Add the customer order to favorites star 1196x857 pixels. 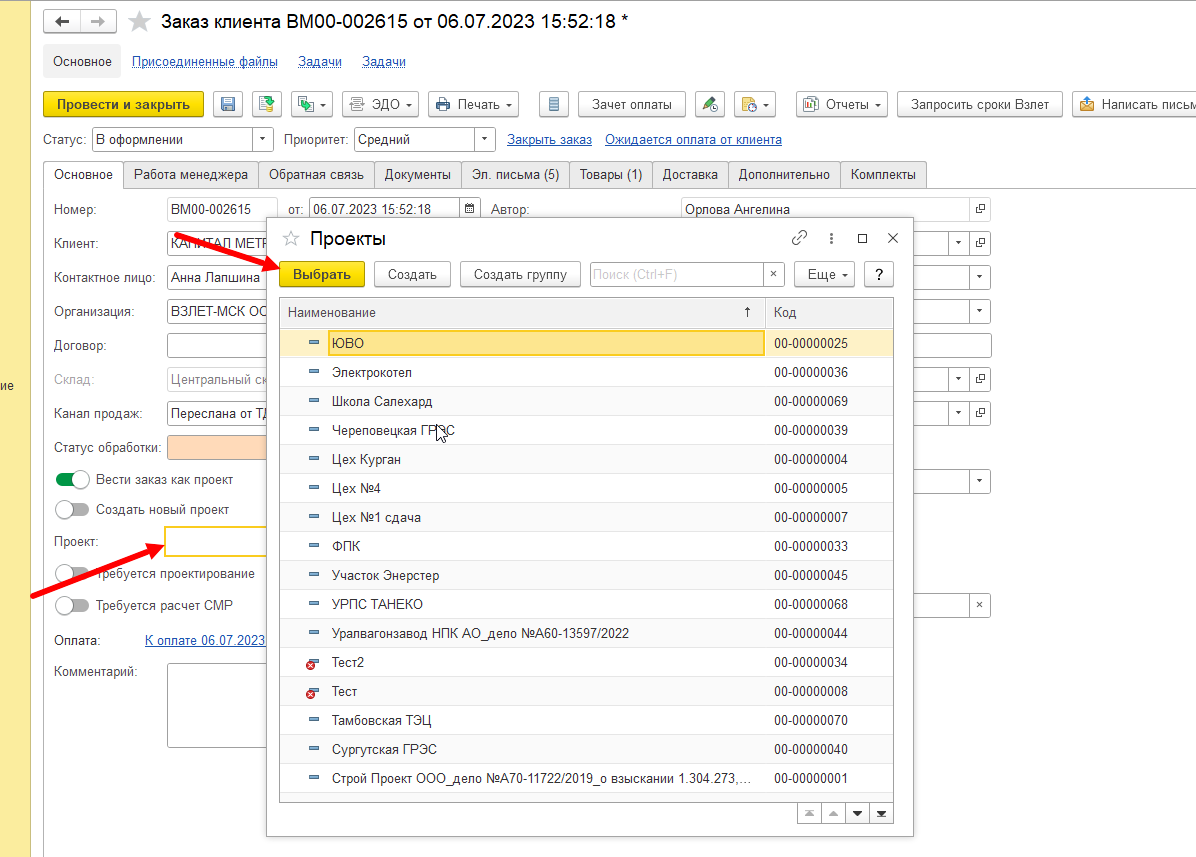click(x=139, y=21)
